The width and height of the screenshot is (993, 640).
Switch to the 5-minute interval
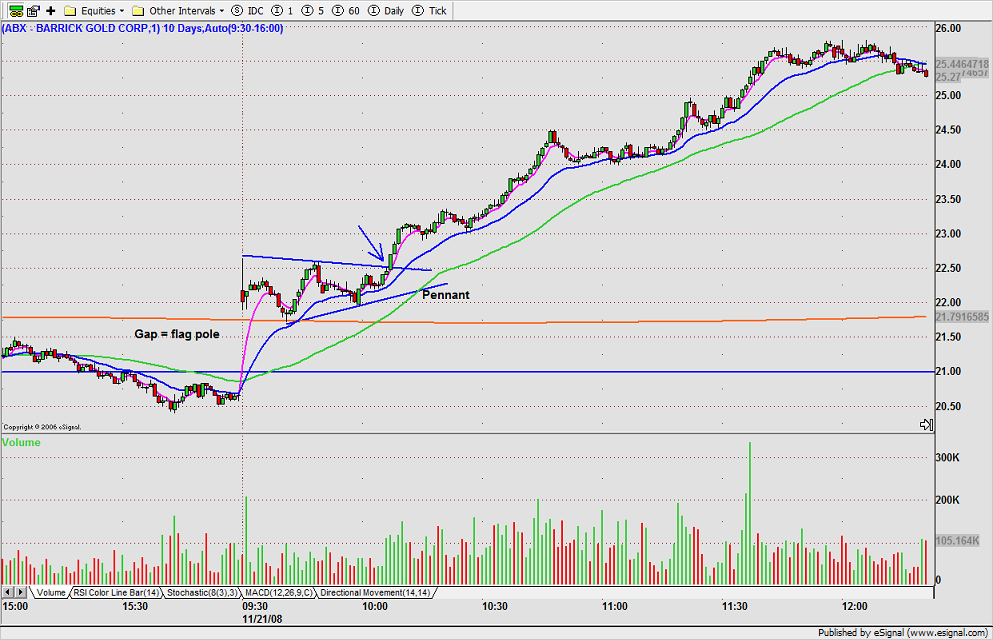click(x=313, y=10)
